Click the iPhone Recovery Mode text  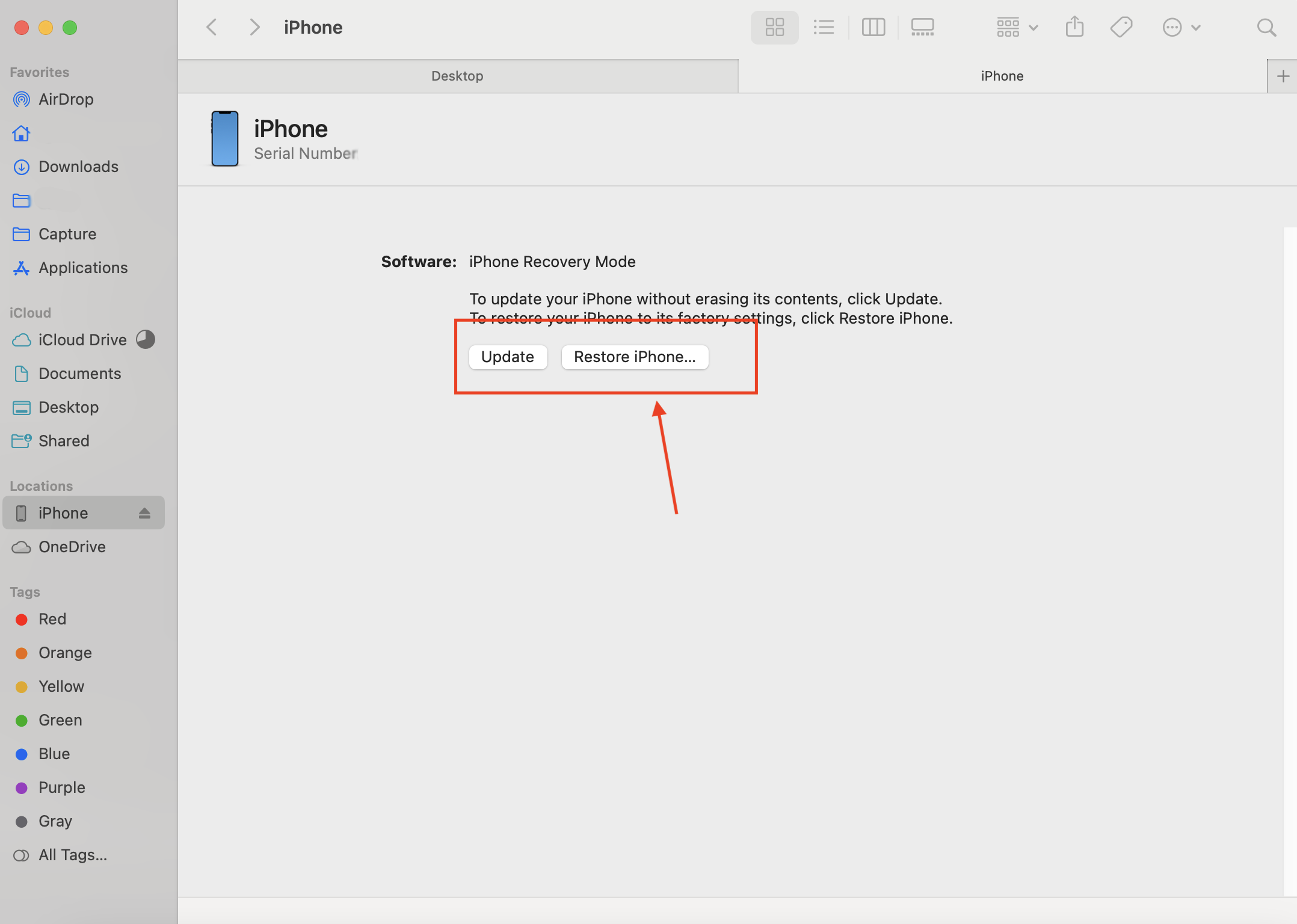pos(552,262)
